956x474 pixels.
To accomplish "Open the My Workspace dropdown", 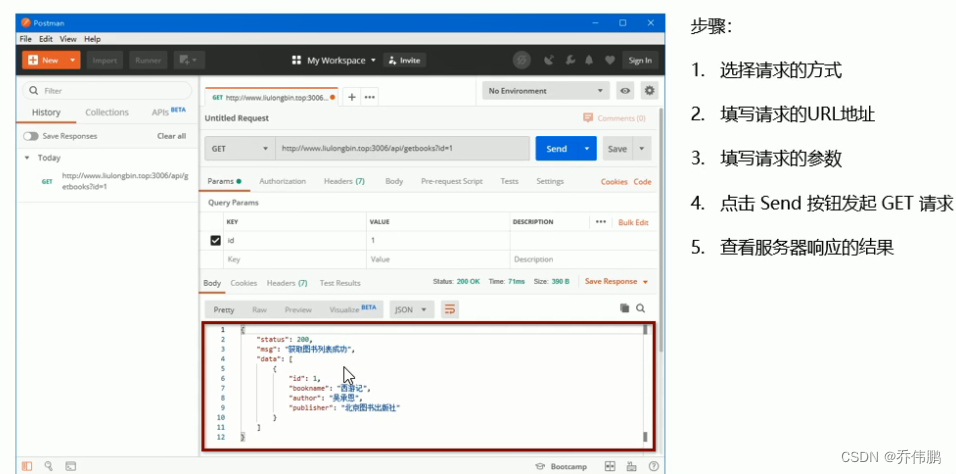I will tap(334, 60).
